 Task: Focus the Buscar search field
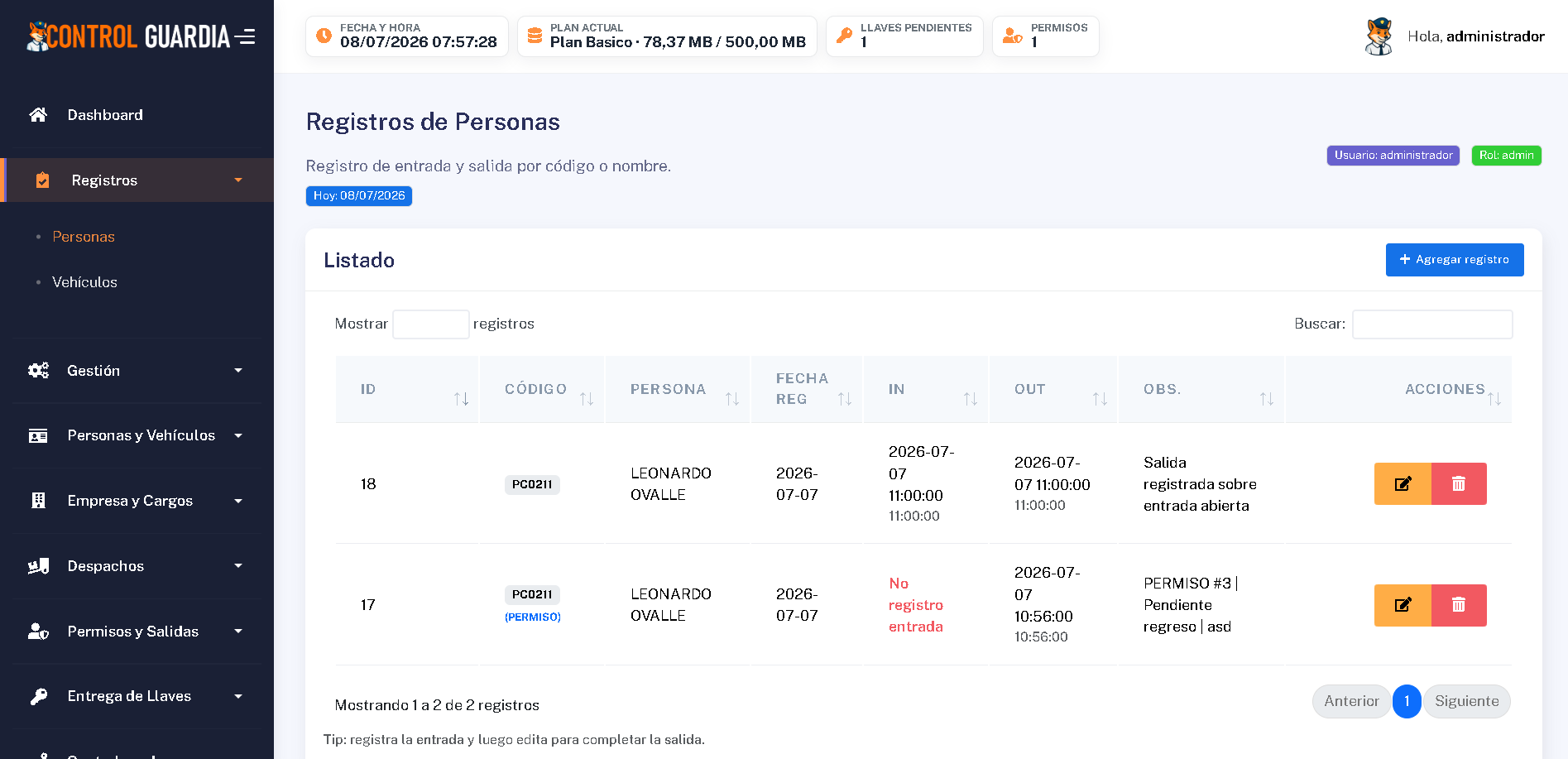point(1432,324)
